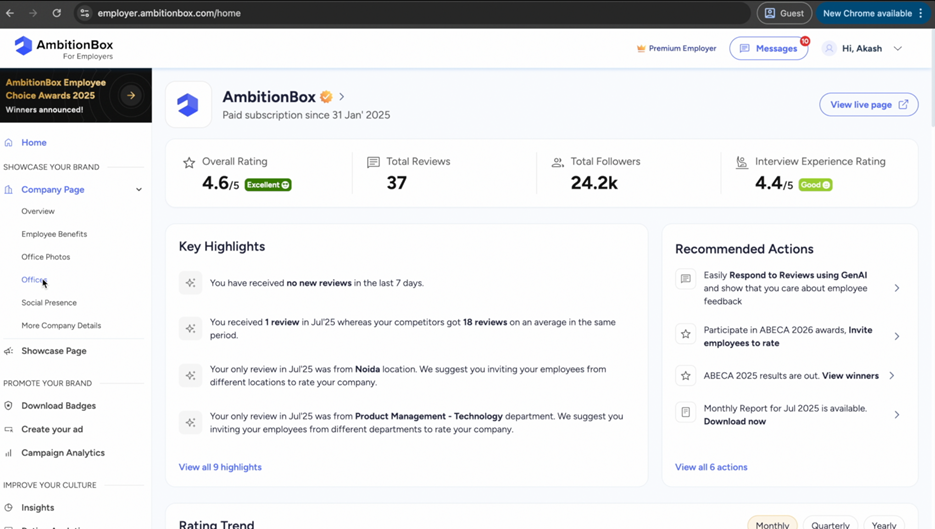Open Office Photos in sidebar
This screenshot has width=935, height=529.
(46, 257)
